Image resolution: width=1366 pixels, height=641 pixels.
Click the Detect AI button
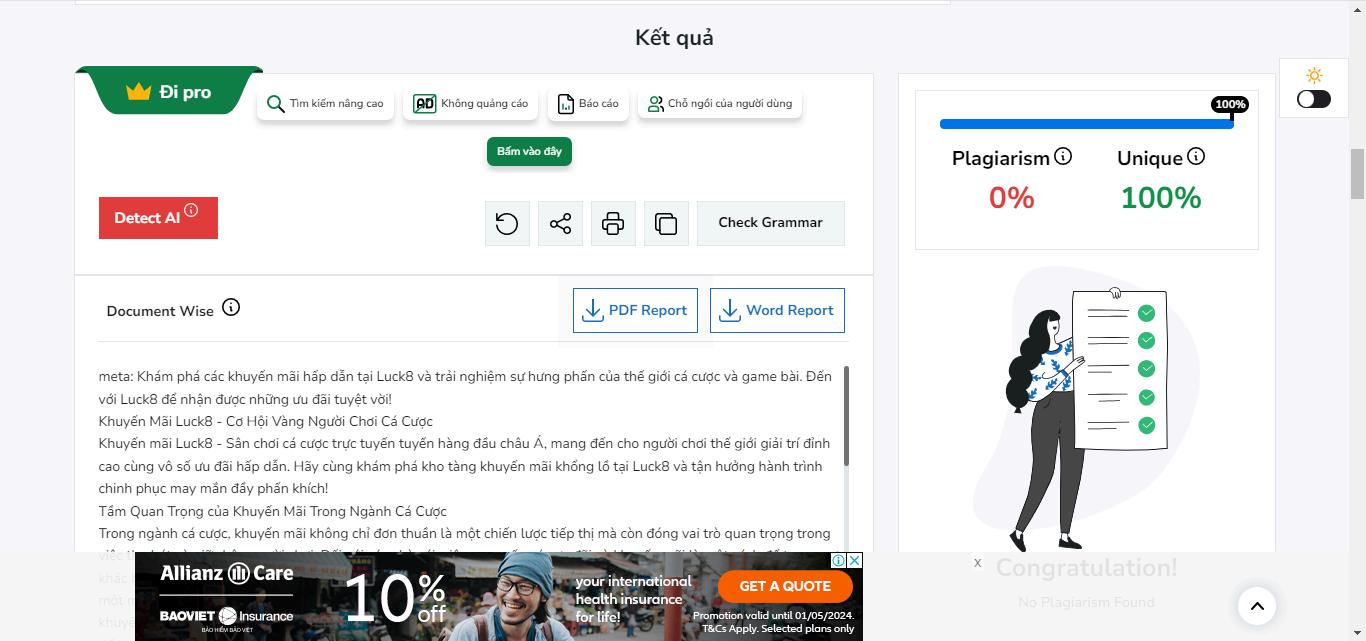coord(158,218)
